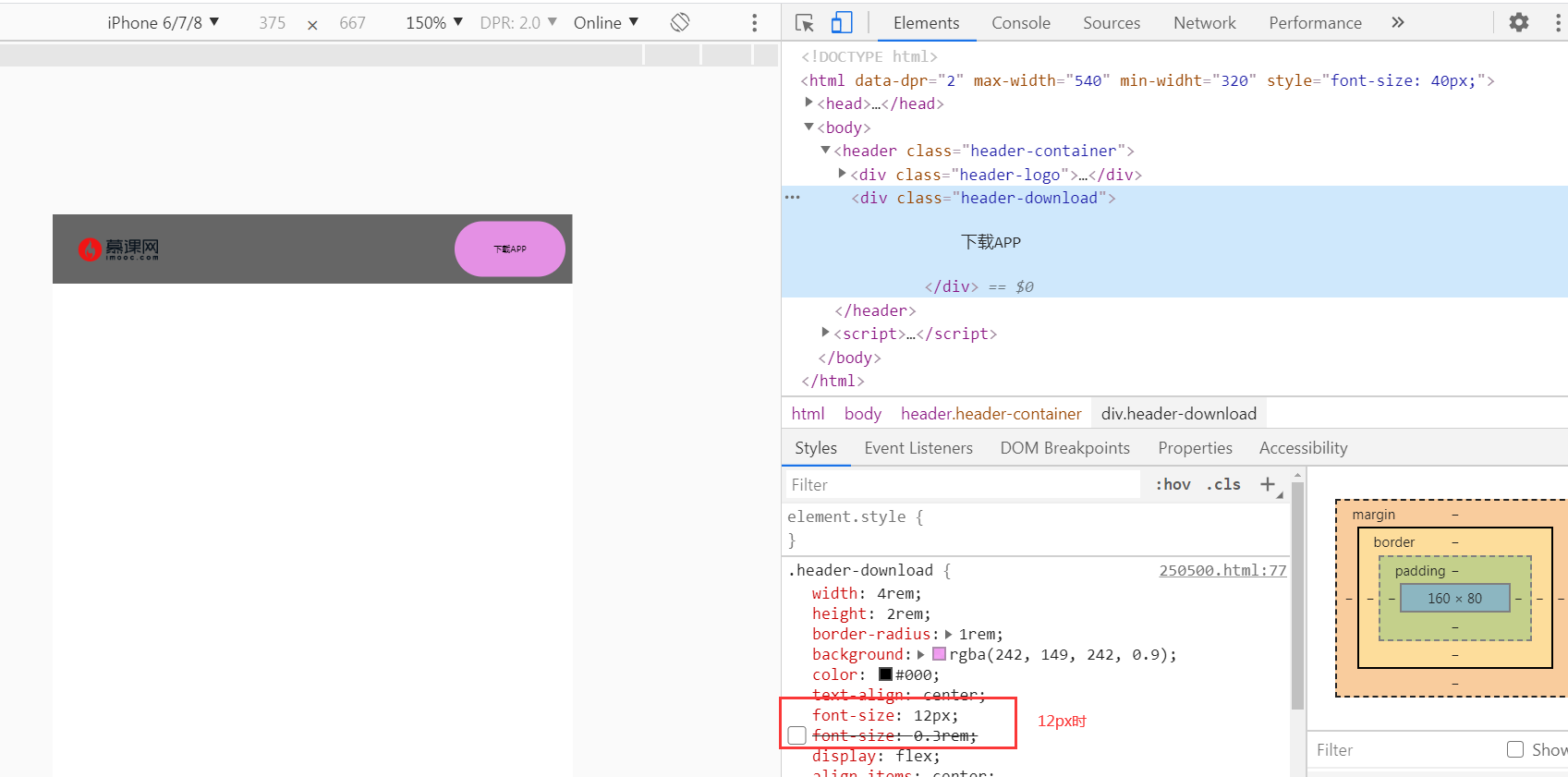Click the computed pane Filter input
Viewport: 1568px width, 777px height.
tap(1404, 750)
